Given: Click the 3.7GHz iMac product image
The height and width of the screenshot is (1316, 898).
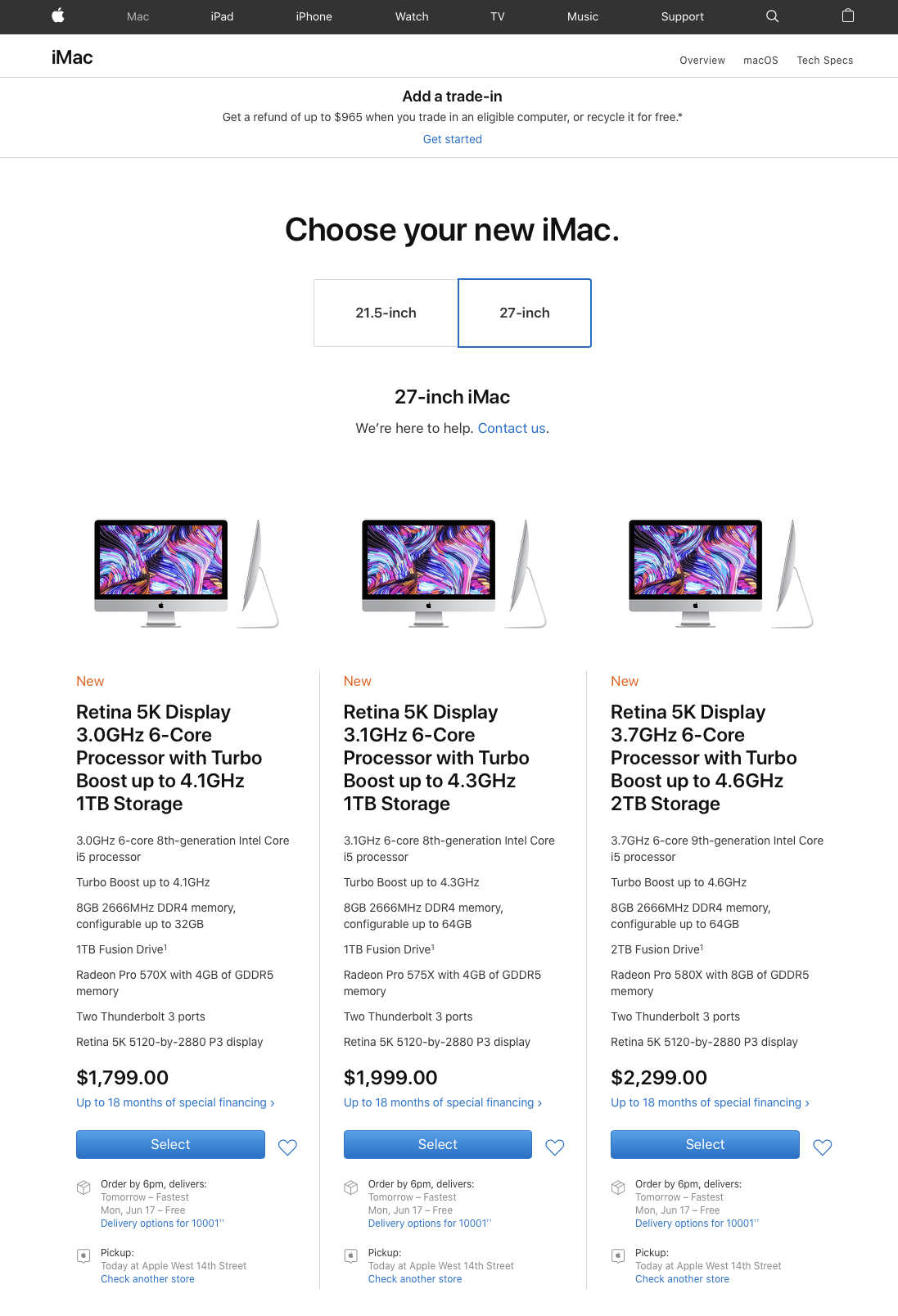Looking at the screenshot, I should point(720,573).
